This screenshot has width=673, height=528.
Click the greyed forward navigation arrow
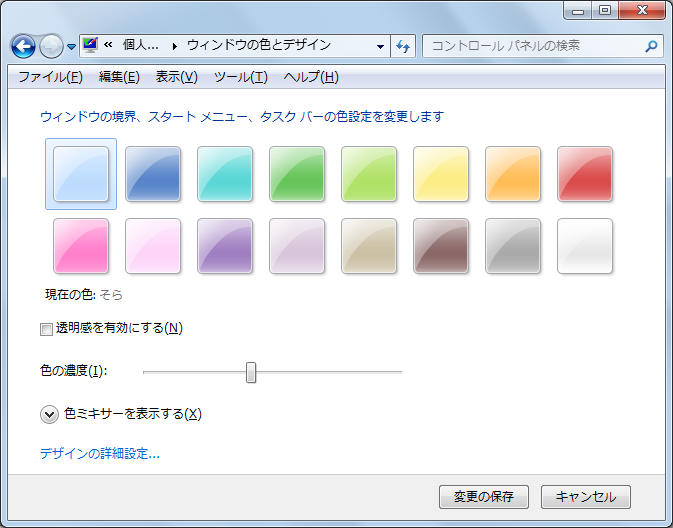[51, 46]
